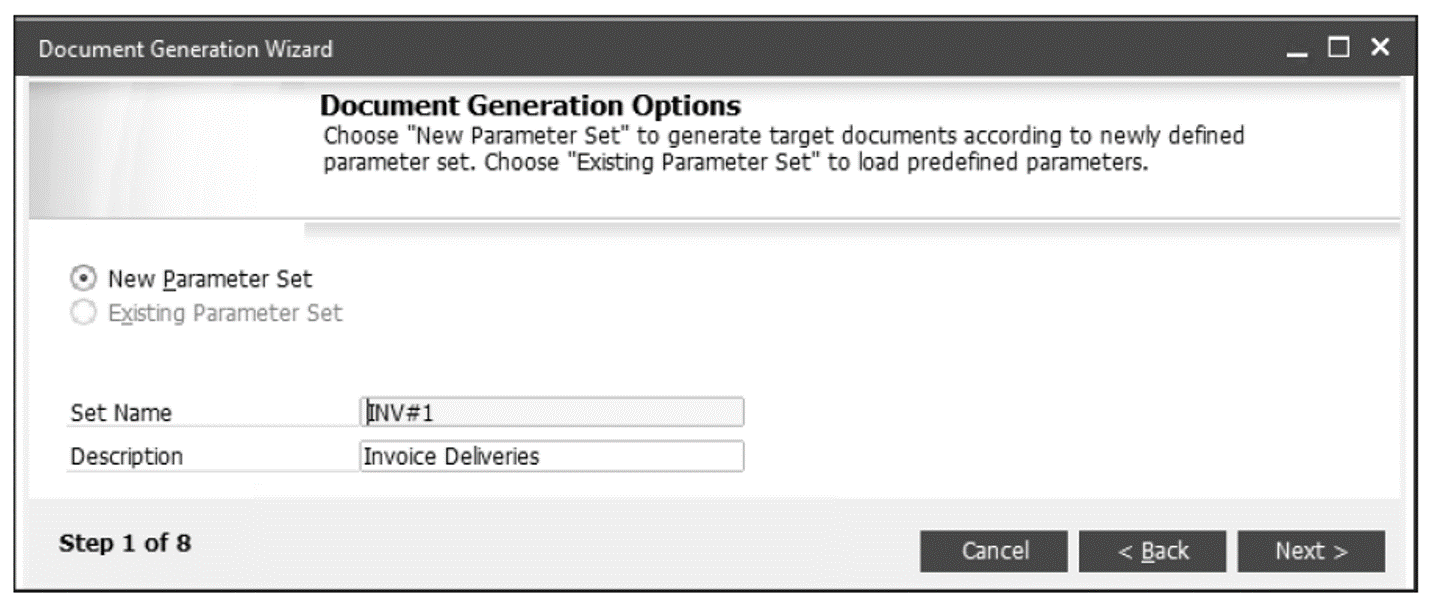Click the Cancel button

(993, 550)
